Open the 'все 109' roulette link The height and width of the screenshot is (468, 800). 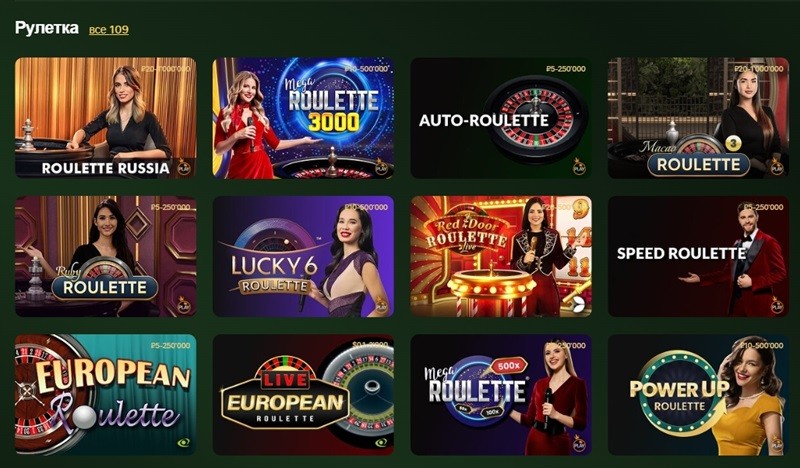(x=109, y=30)
